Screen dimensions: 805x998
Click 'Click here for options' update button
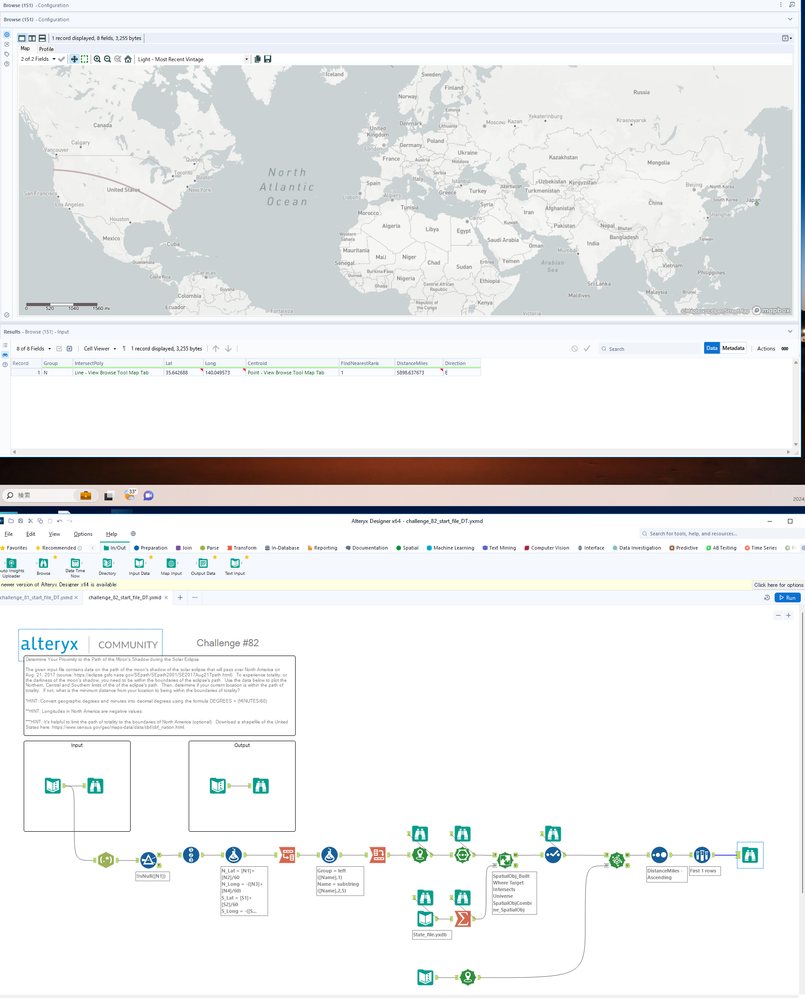(x=778, y=584)
